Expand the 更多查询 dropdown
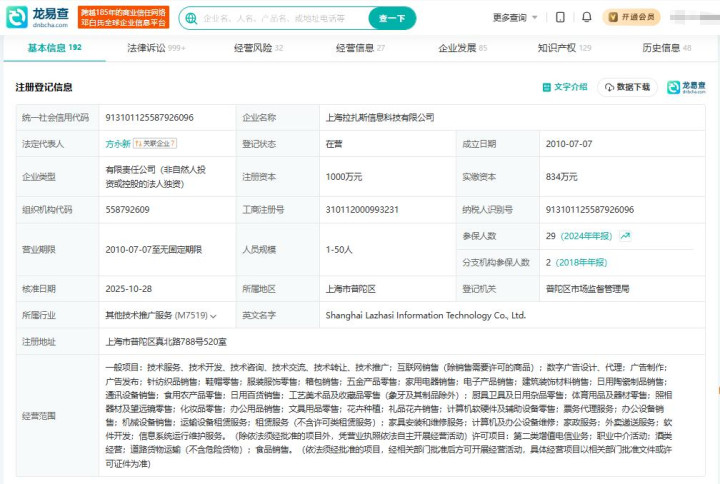Screen dimensions: 720x484 point(515,17)
